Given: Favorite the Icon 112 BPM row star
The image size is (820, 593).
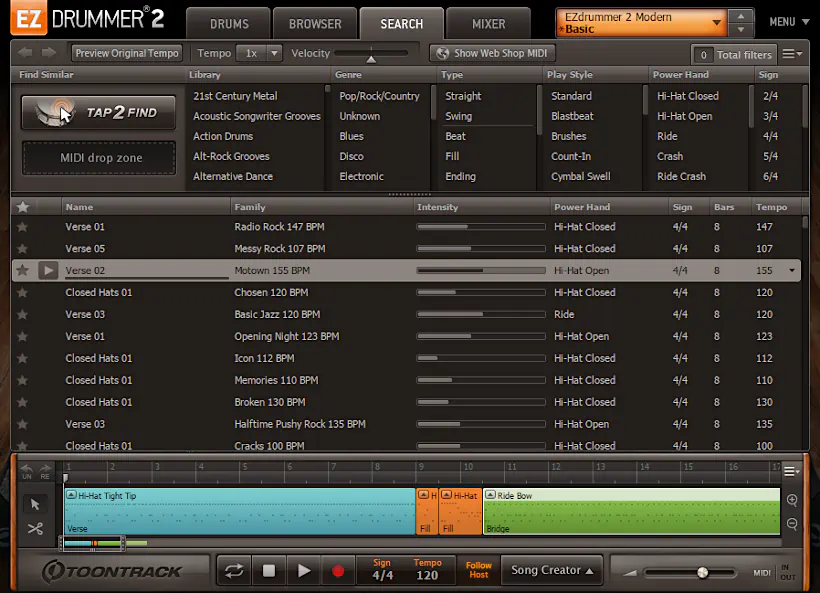Looking at the screenshot, I should click(x=22, y=359).
